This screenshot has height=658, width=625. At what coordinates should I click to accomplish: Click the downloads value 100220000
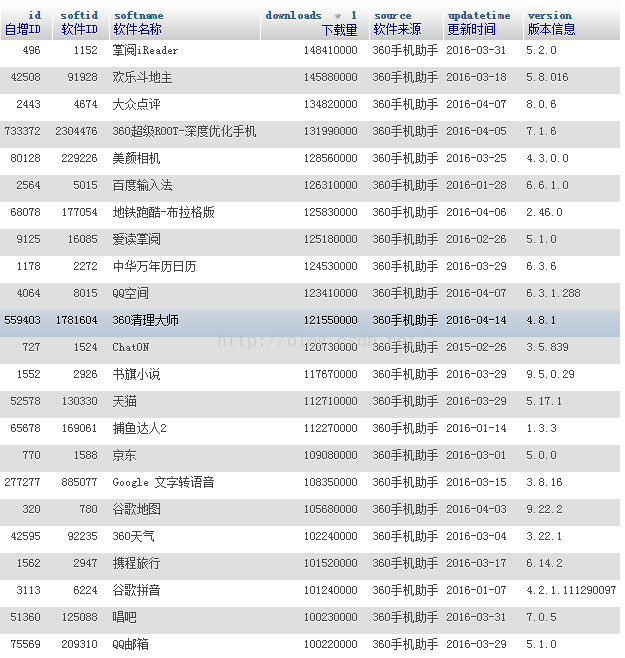coord(330,644)
